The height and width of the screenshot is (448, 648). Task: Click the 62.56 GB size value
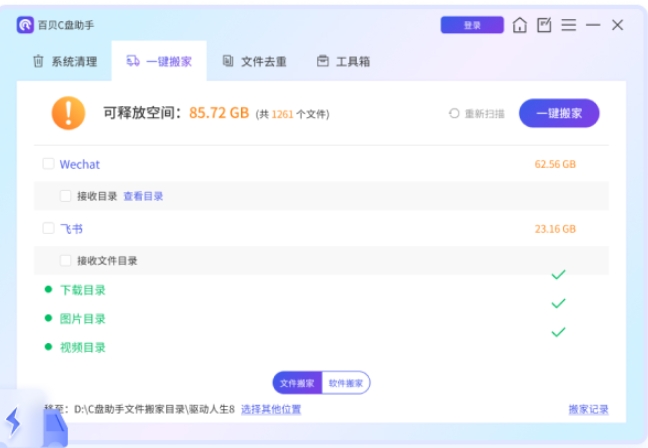point(555,164)
